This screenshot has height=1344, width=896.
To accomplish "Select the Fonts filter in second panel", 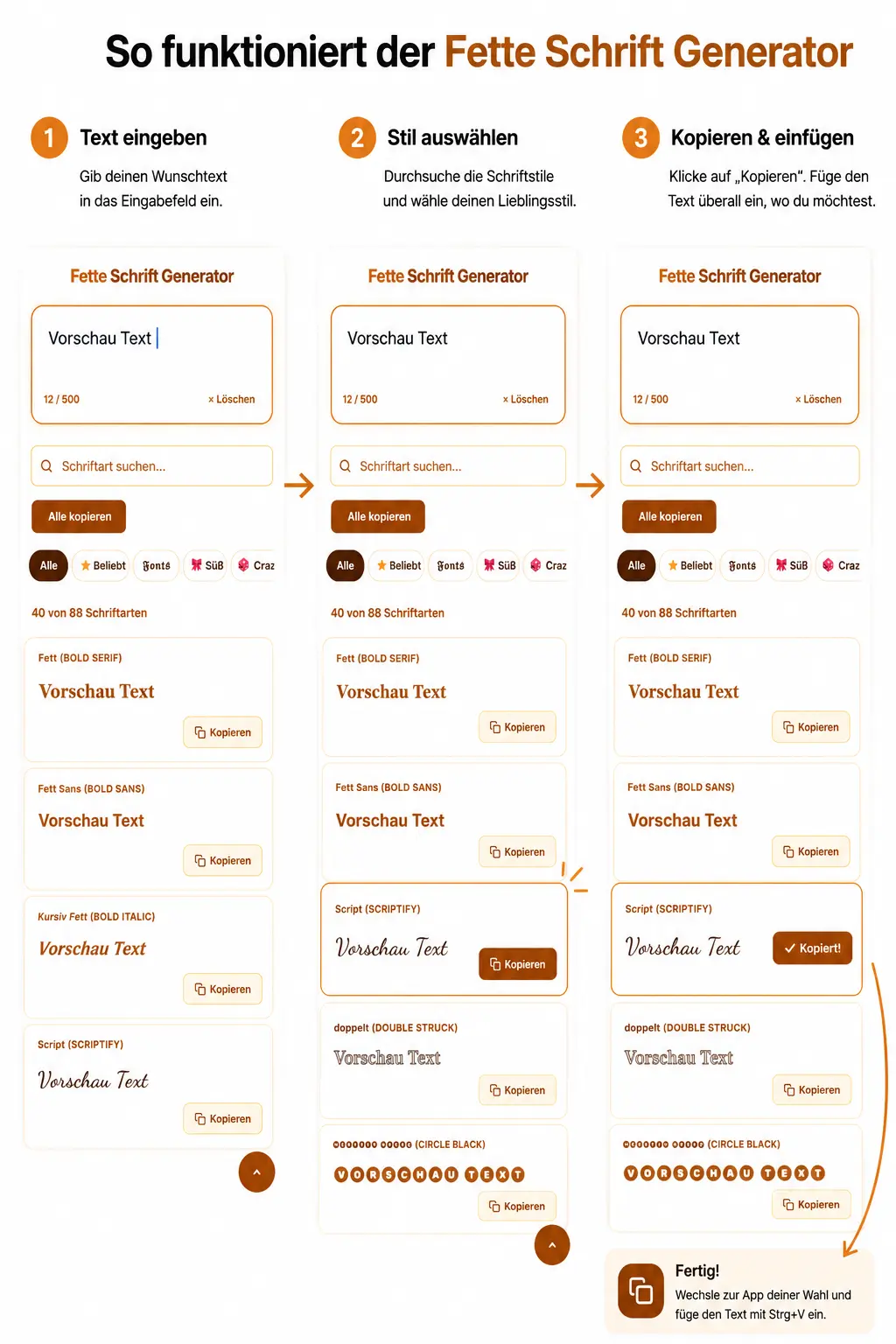I will [451, 565].
